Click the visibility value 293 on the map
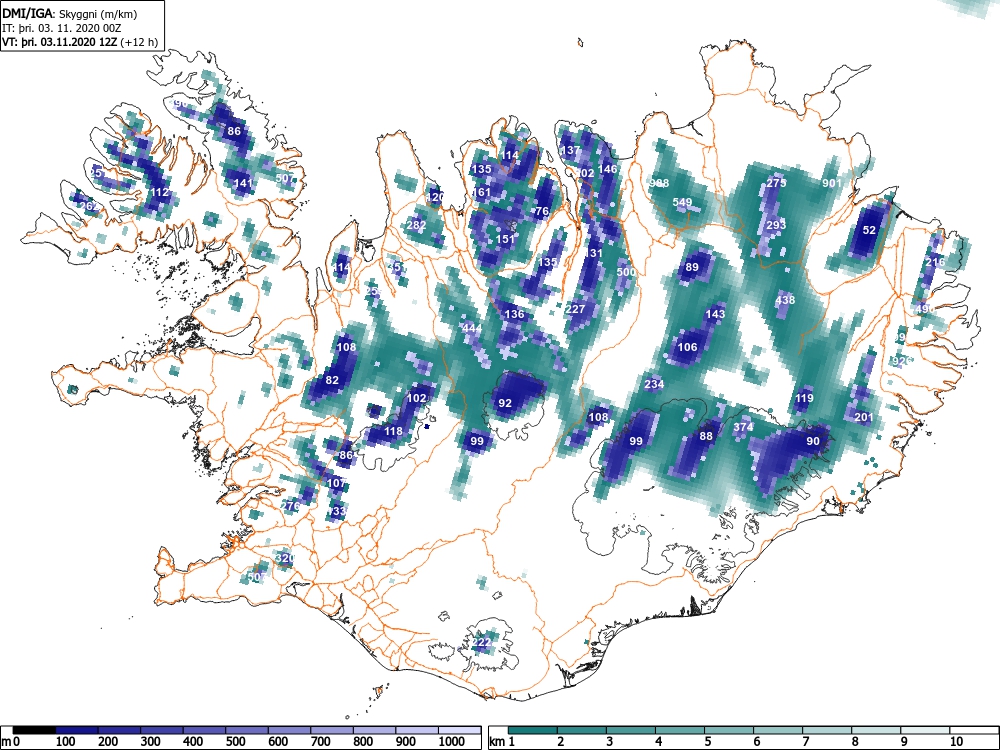The width and height of the screenshot is (1000, 750). click(x=776, y=225)
